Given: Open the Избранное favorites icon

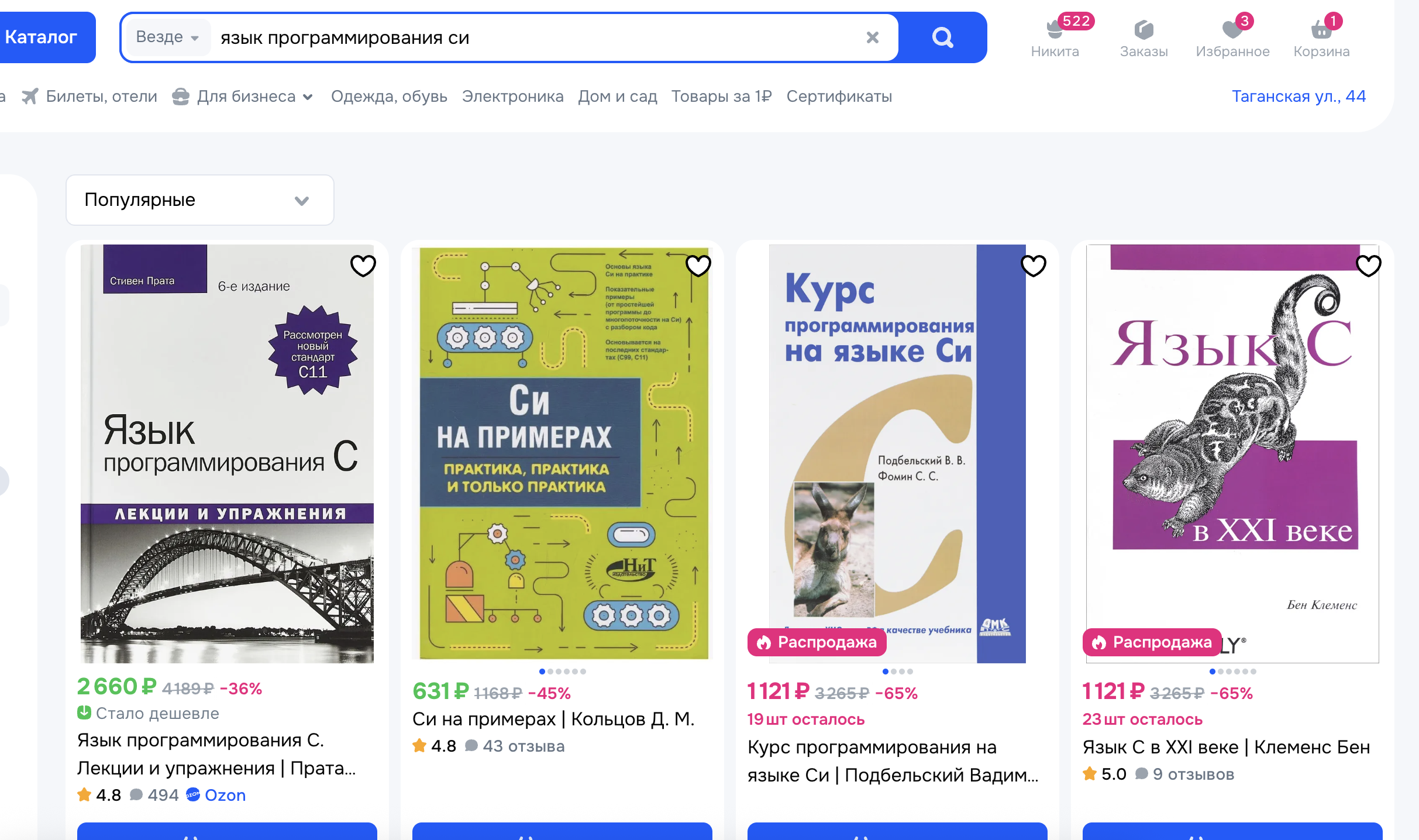Looking at the screenshot, I should pos(1232,37).
